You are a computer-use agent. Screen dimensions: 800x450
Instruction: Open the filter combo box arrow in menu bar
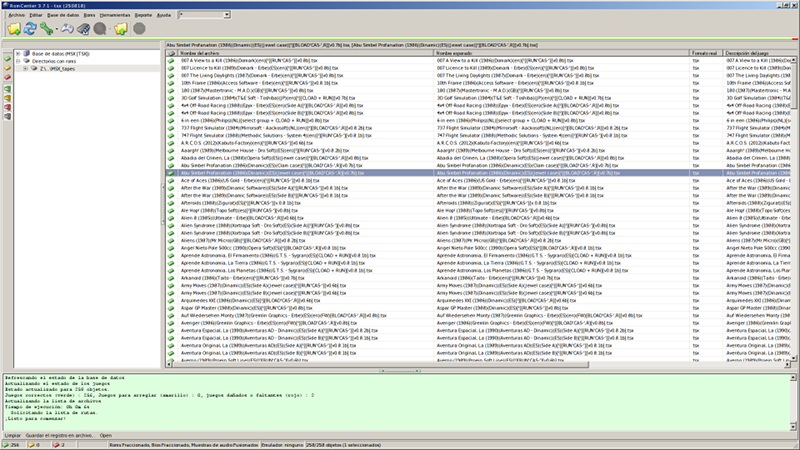click(x=227, y=15)
